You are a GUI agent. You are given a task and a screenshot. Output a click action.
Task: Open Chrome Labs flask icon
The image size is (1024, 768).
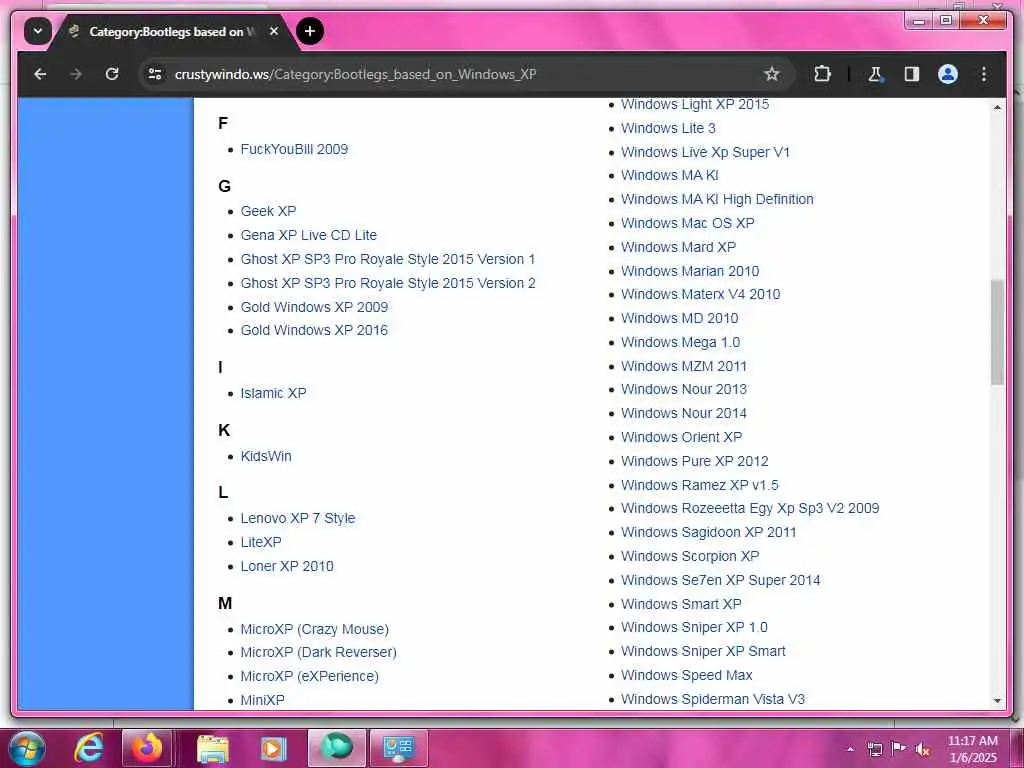(875, 74)
